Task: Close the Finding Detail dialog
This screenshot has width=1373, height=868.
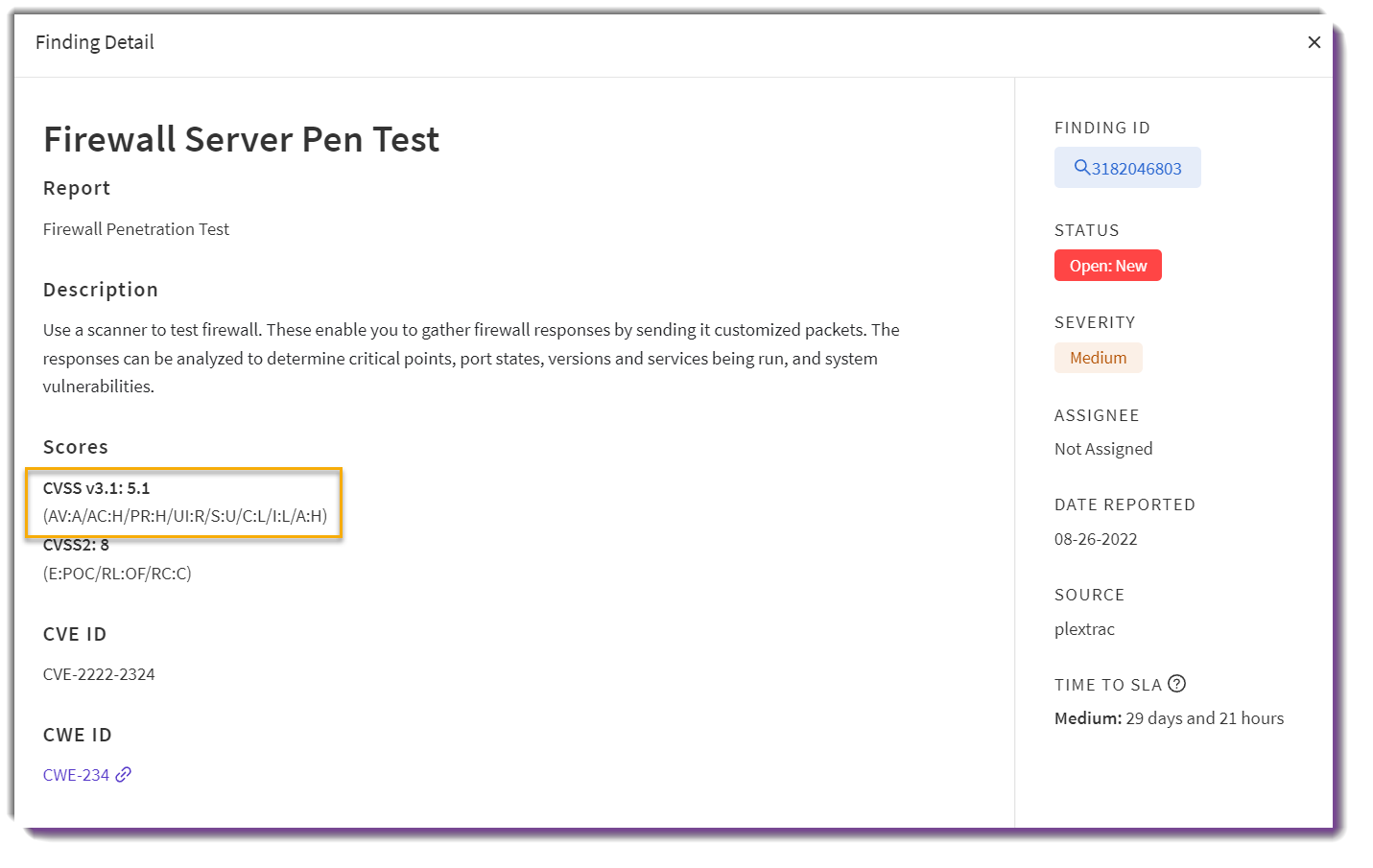Action: [1314, 42]
